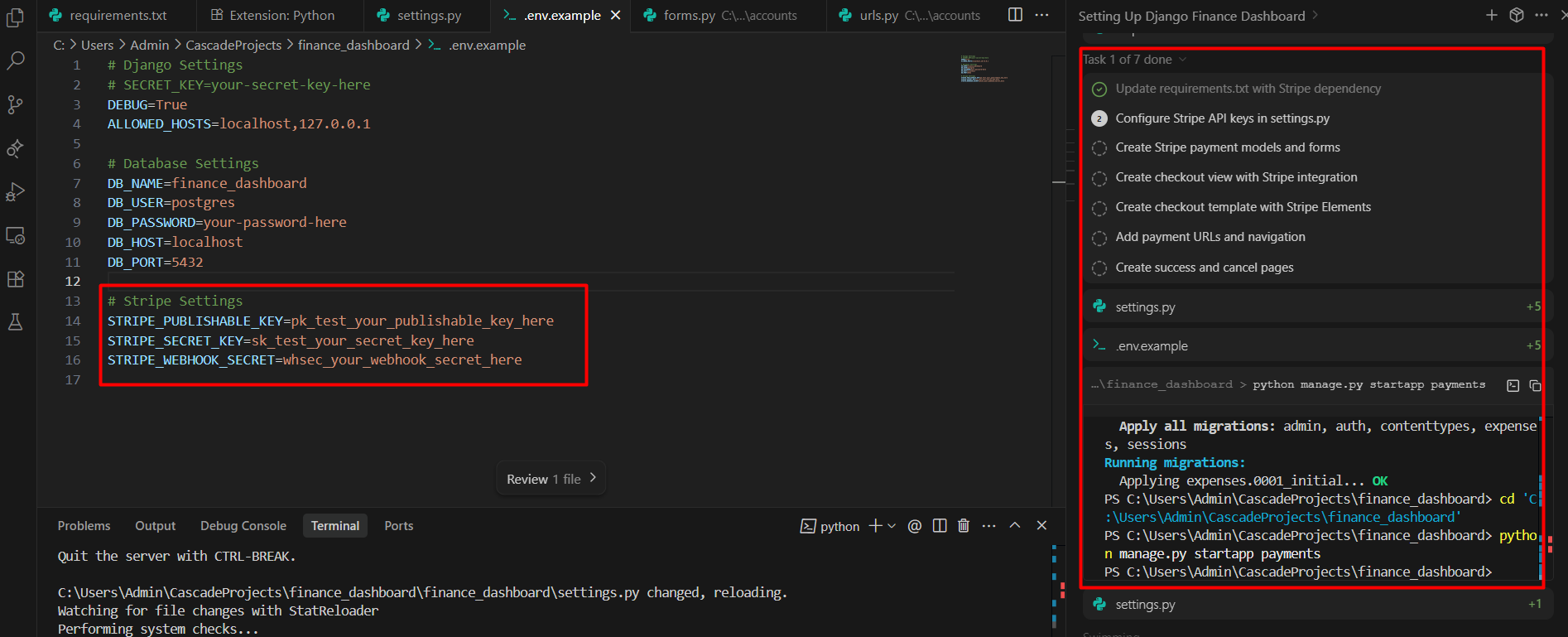The width and height of the screenshot is (1568, 637).
Task: Create a new terminal with plus icon
Action: pos(875,526)
